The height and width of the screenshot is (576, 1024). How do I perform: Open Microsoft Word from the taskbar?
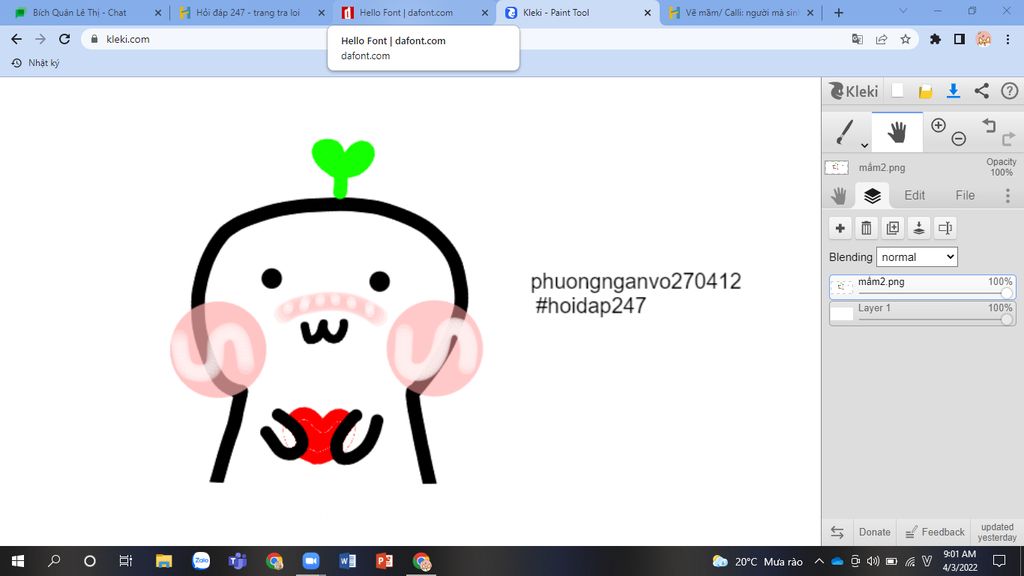(x=347, y=561)
